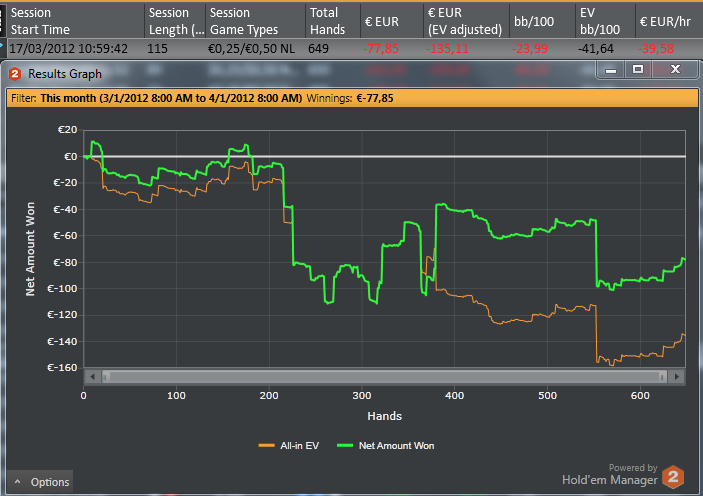Click the Net Amount Won axis label
The height and width of the screenshot is (496, 703).
coord(30,249)
